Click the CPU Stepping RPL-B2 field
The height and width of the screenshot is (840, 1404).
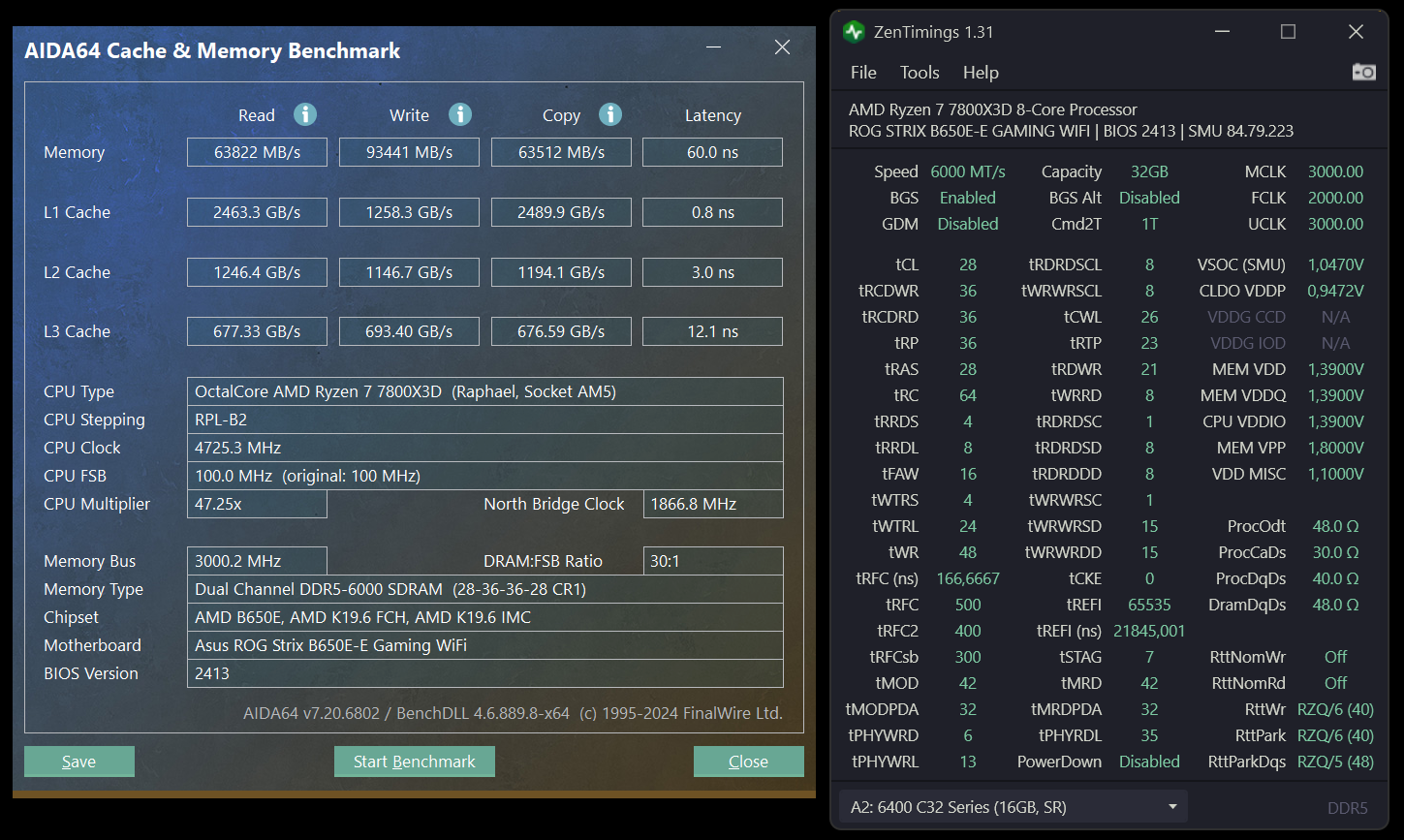click(x=484, y=420)
